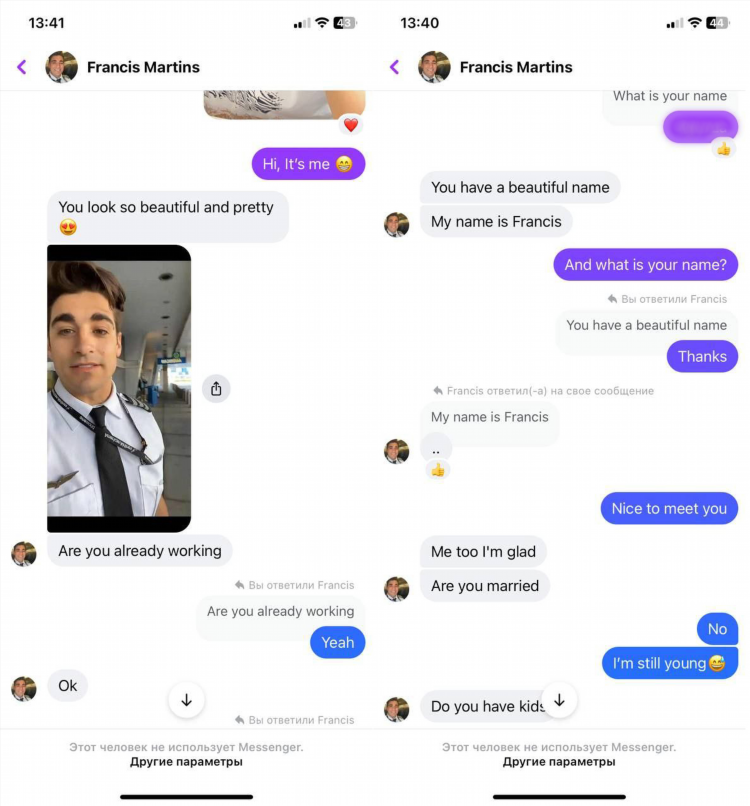Tap the 'Francis Martins' name in right header
The width and height of the screenshot is (750, 806).
click(x=516, y=67)
